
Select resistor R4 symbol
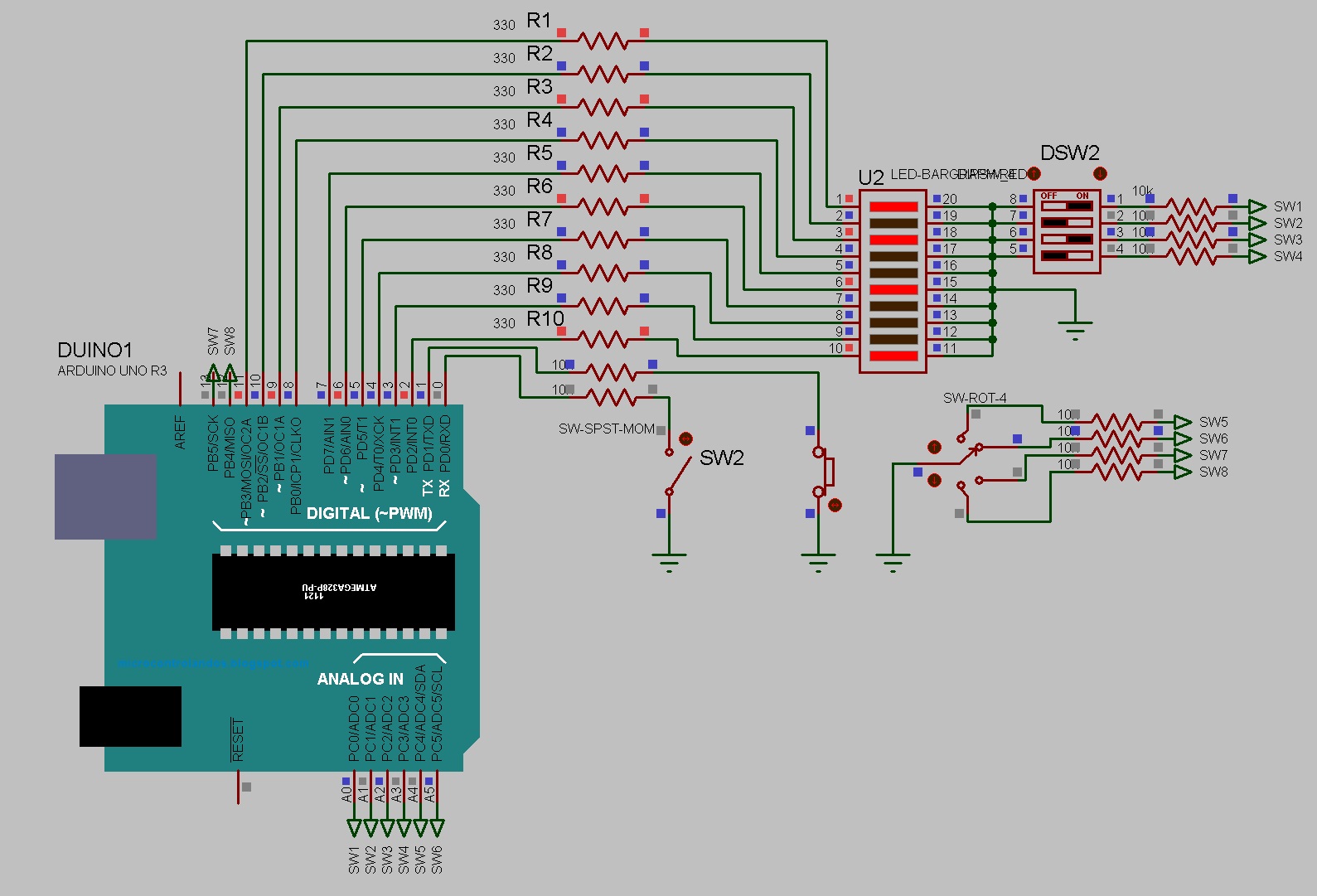[603, 140]
